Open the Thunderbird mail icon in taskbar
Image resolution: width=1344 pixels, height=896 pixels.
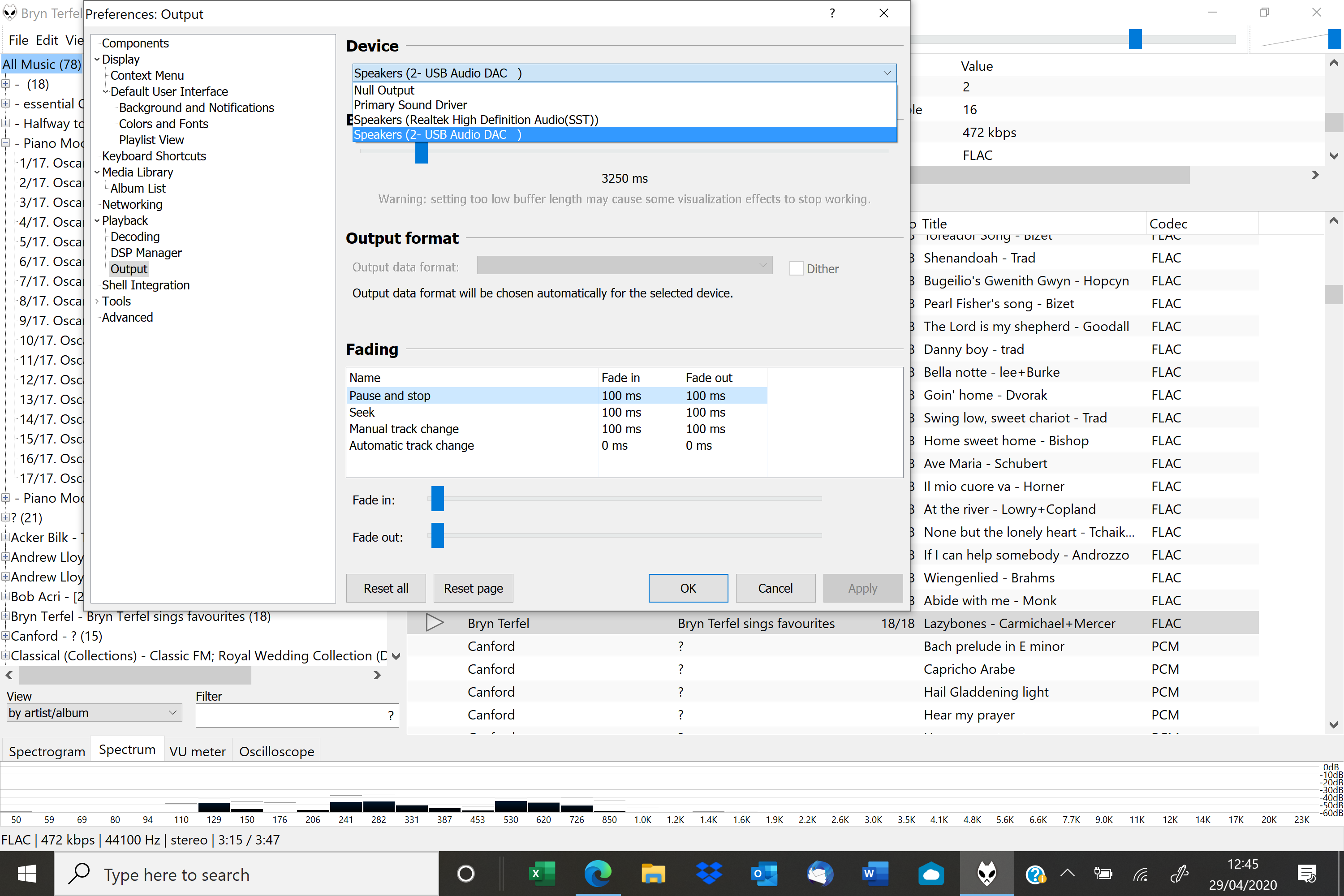(x=819, y=874)
